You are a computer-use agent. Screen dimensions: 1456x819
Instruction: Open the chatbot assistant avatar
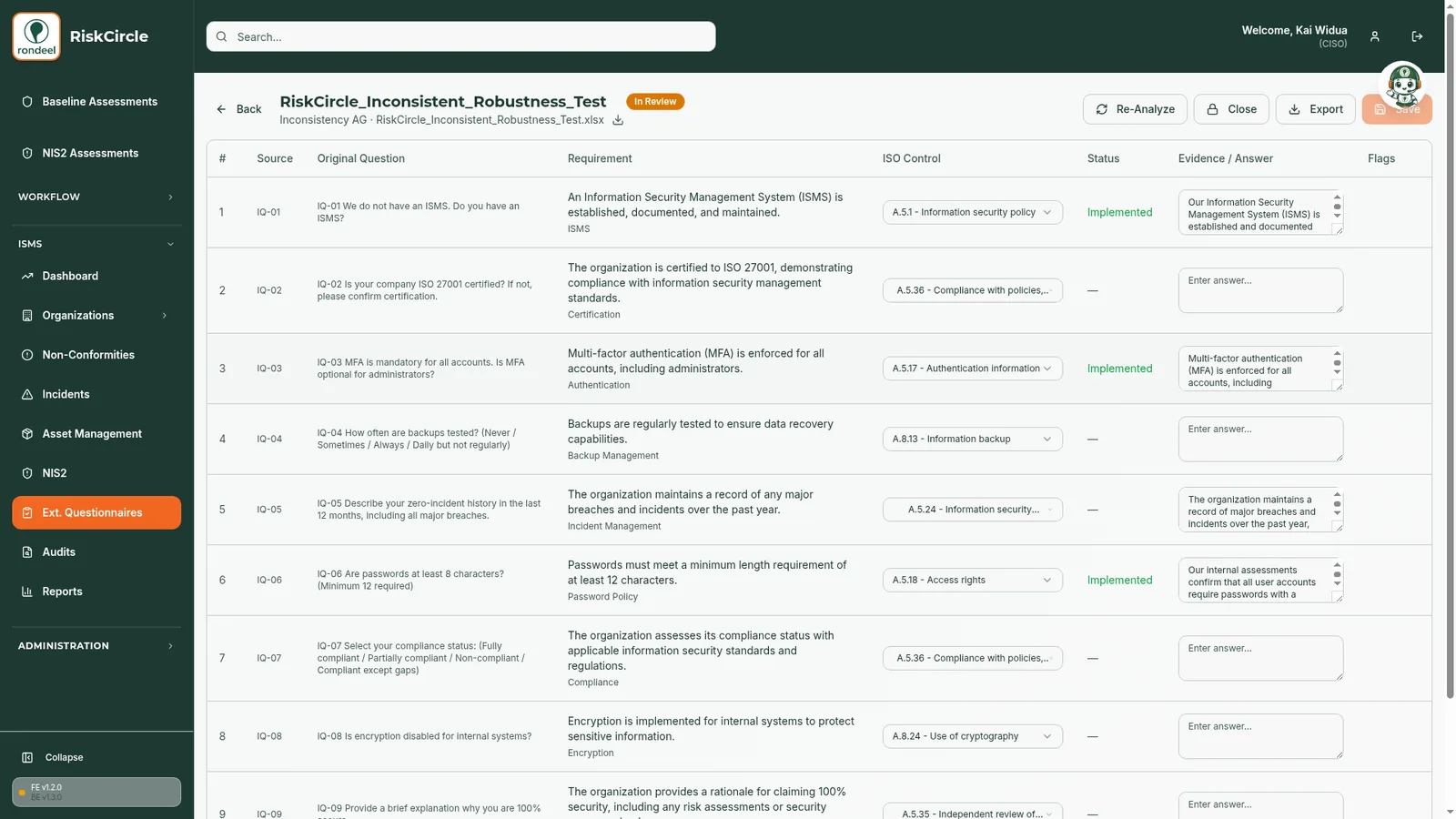pos(1402,85)
